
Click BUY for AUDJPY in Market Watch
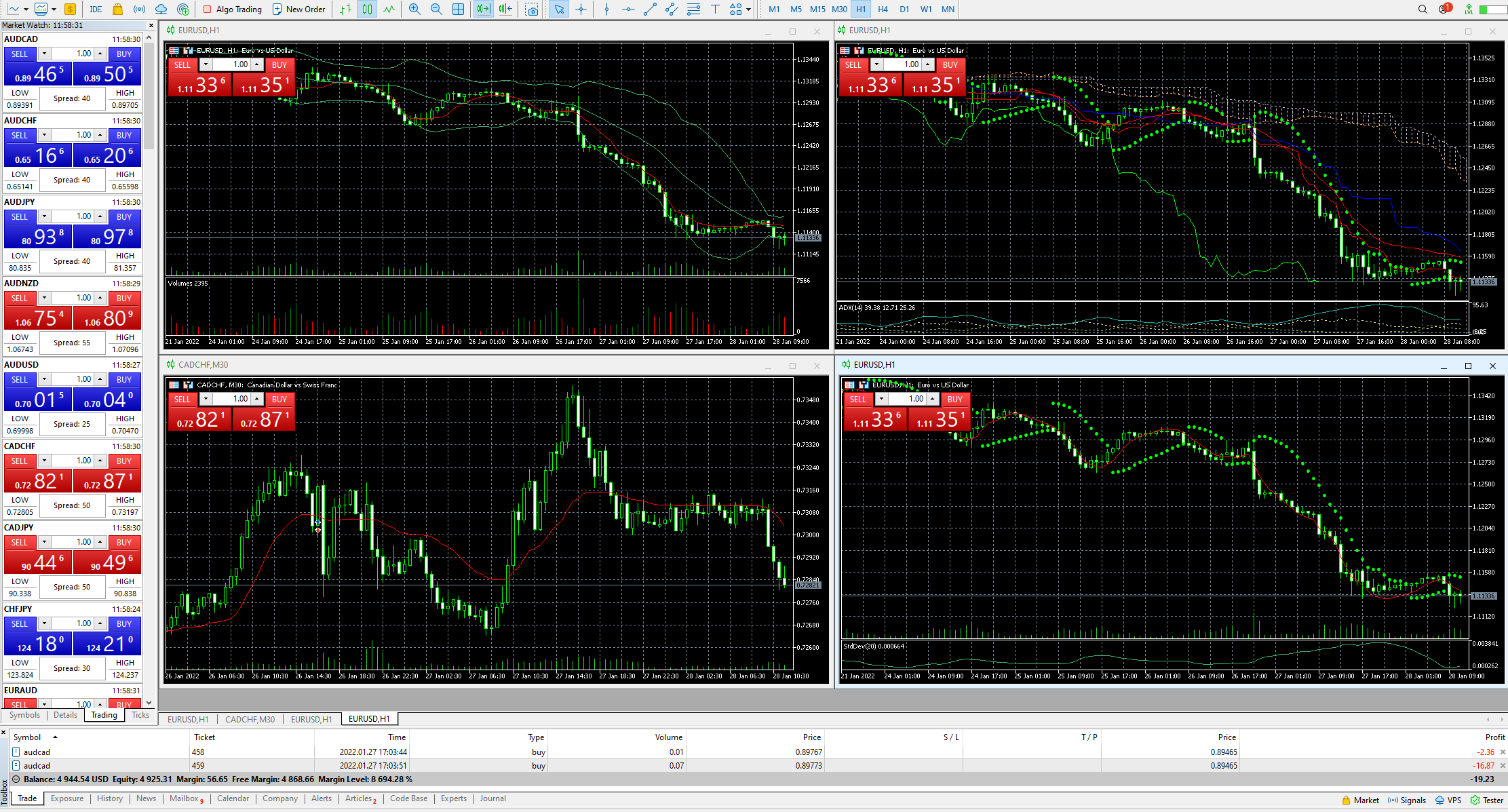click(123, 217)
